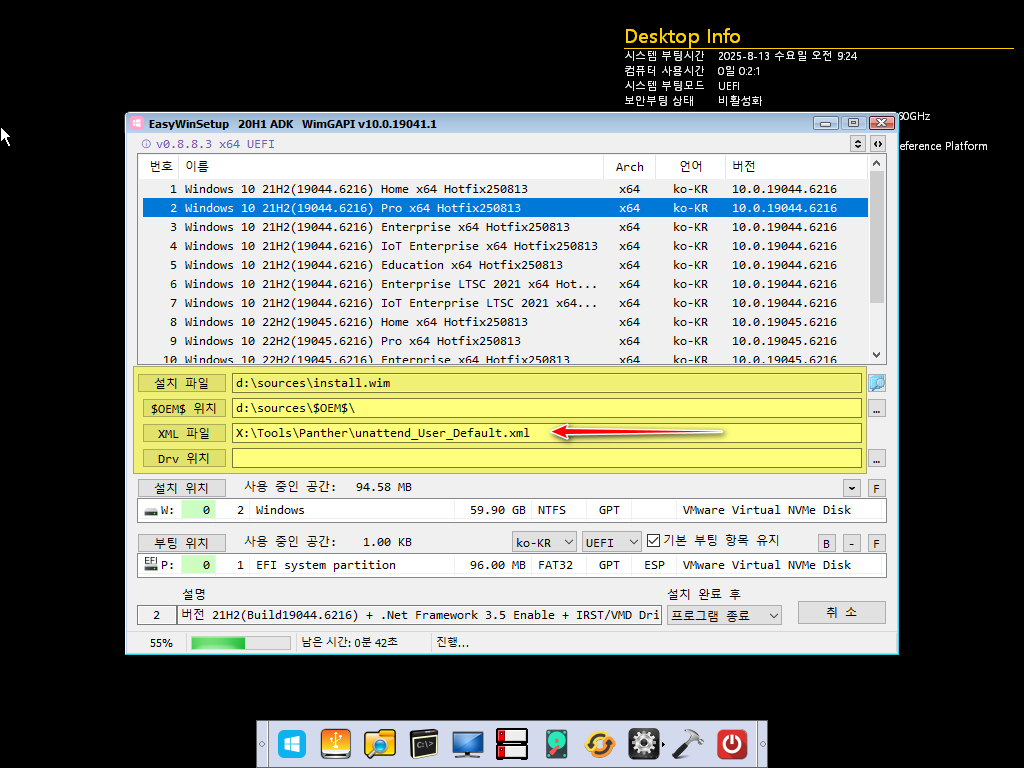Image resolution: width=1024 pixels, height=768 pixels.
Task: Click the Drv 위치 button
Action: pos(182,458)
